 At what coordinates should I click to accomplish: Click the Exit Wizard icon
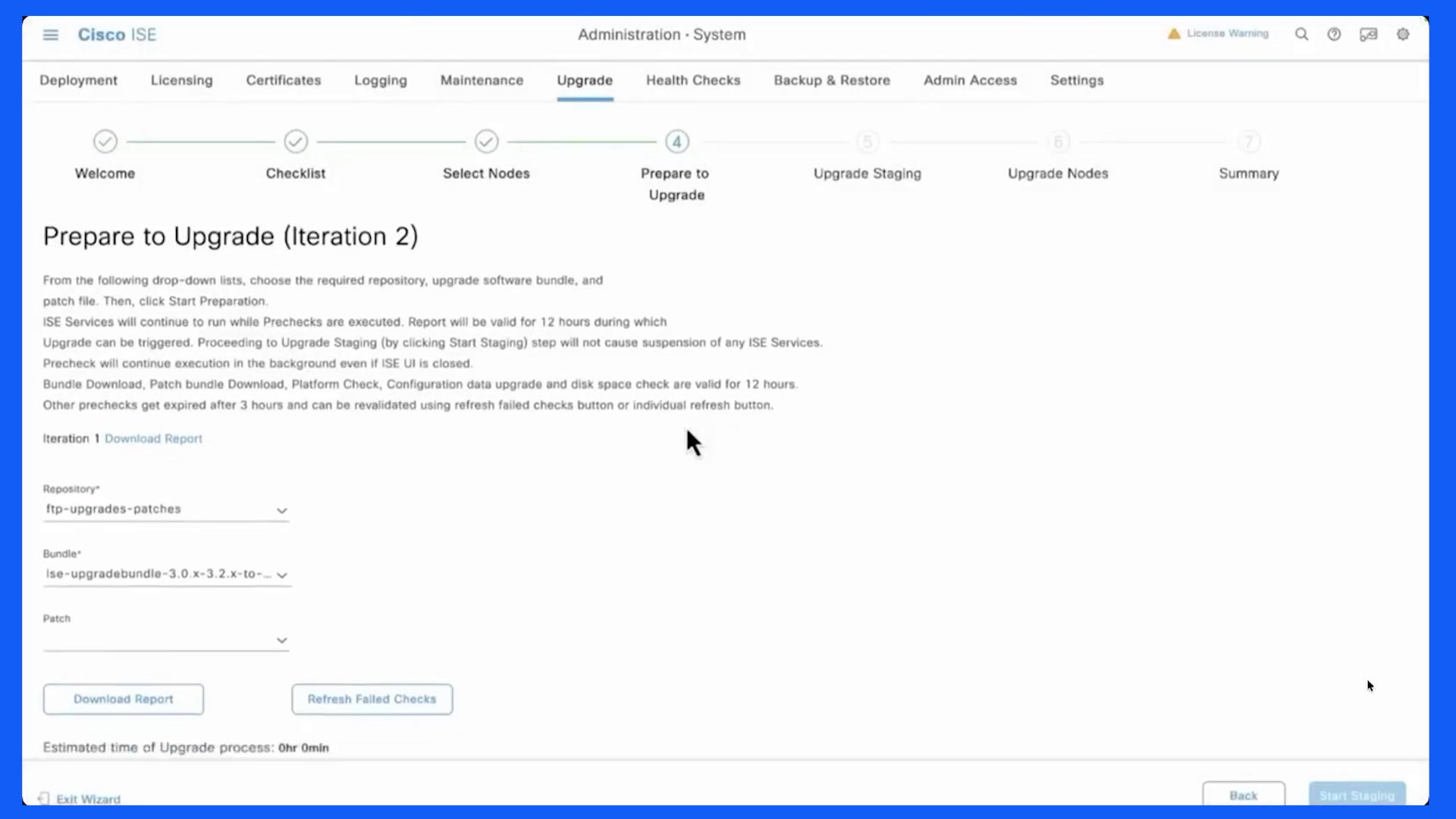(x=43, y=799)
